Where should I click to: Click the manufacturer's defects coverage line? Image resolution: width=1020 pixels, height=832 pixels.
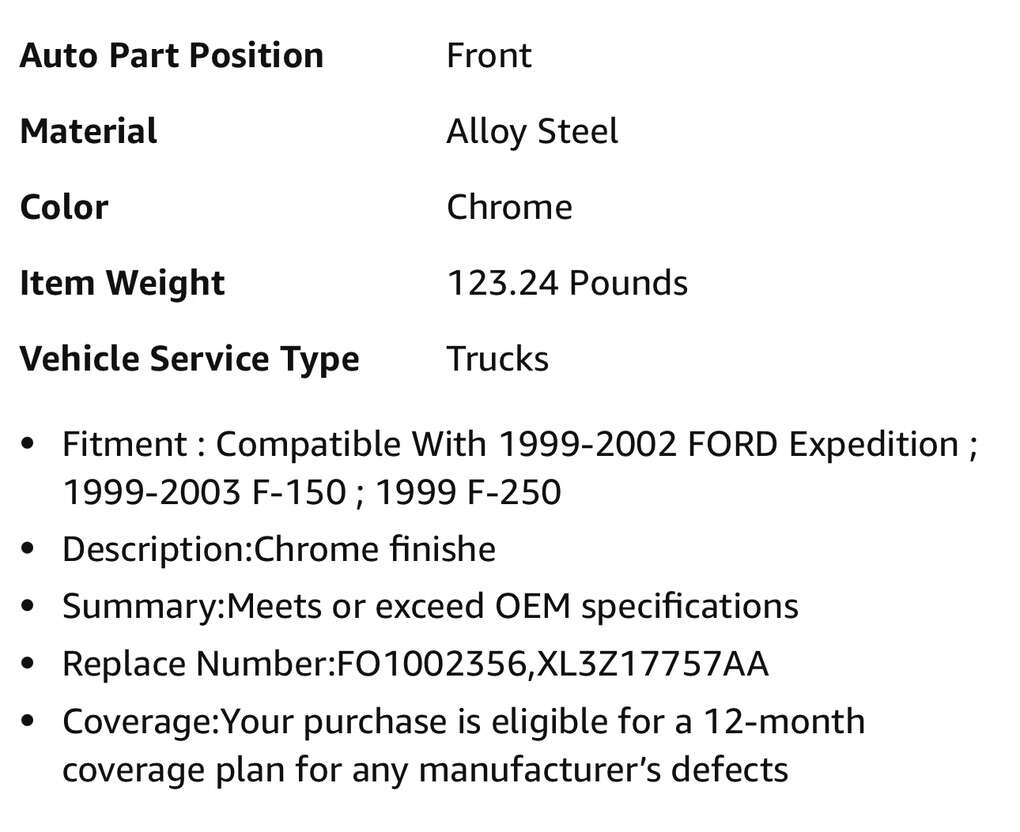425,770
